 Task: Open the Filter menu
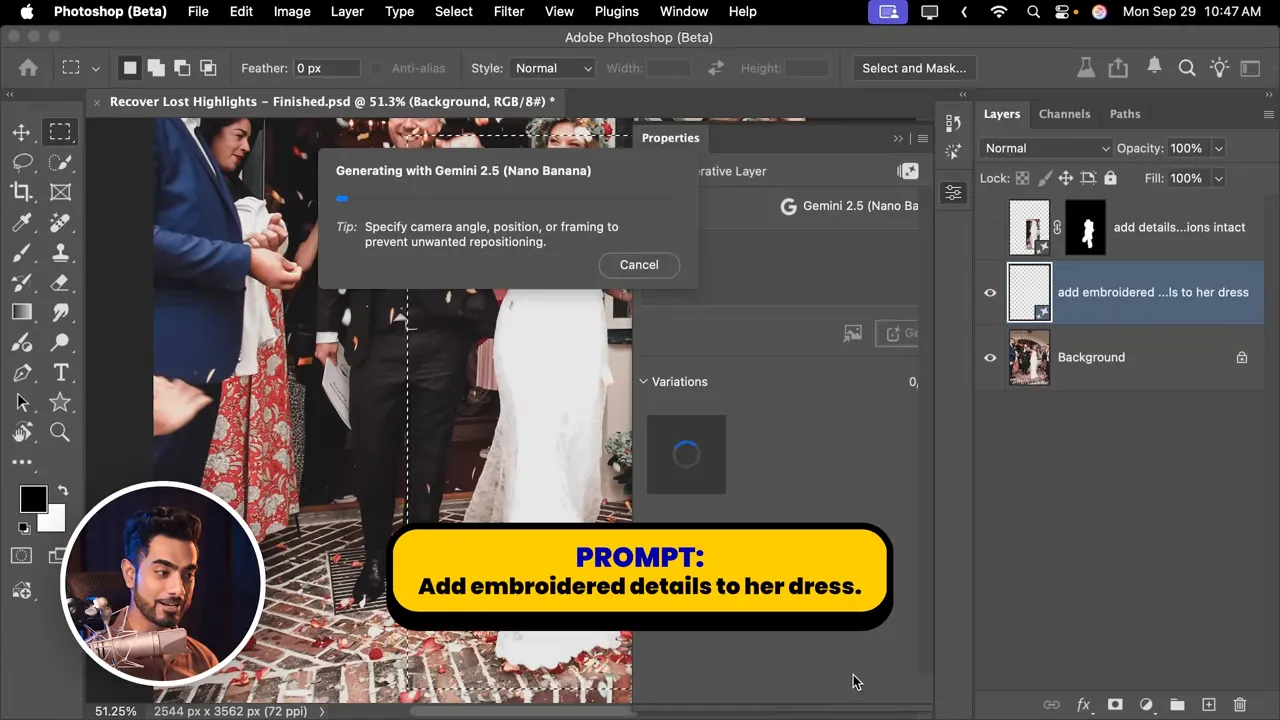pyautogui.click(x=509, y=11)
